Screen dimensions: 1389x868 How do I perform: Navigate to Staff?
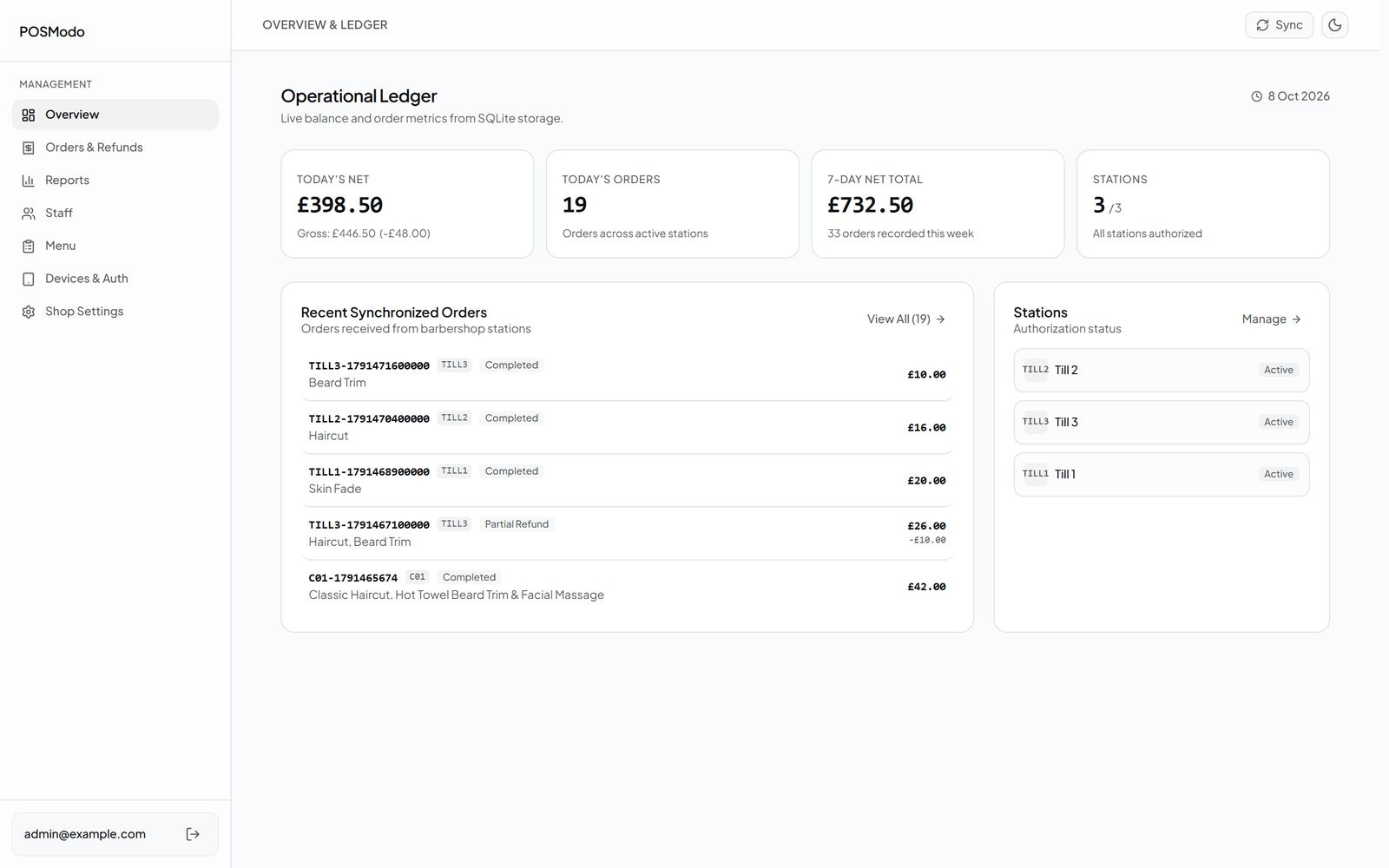tap(115, 214)
